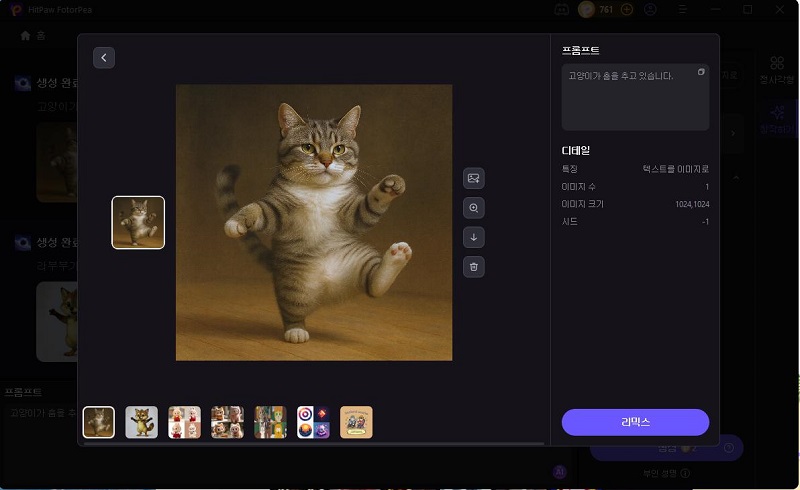Go back with the left arrow button
The width and height of the screenshot is (800, 490).
coord(104,58)
